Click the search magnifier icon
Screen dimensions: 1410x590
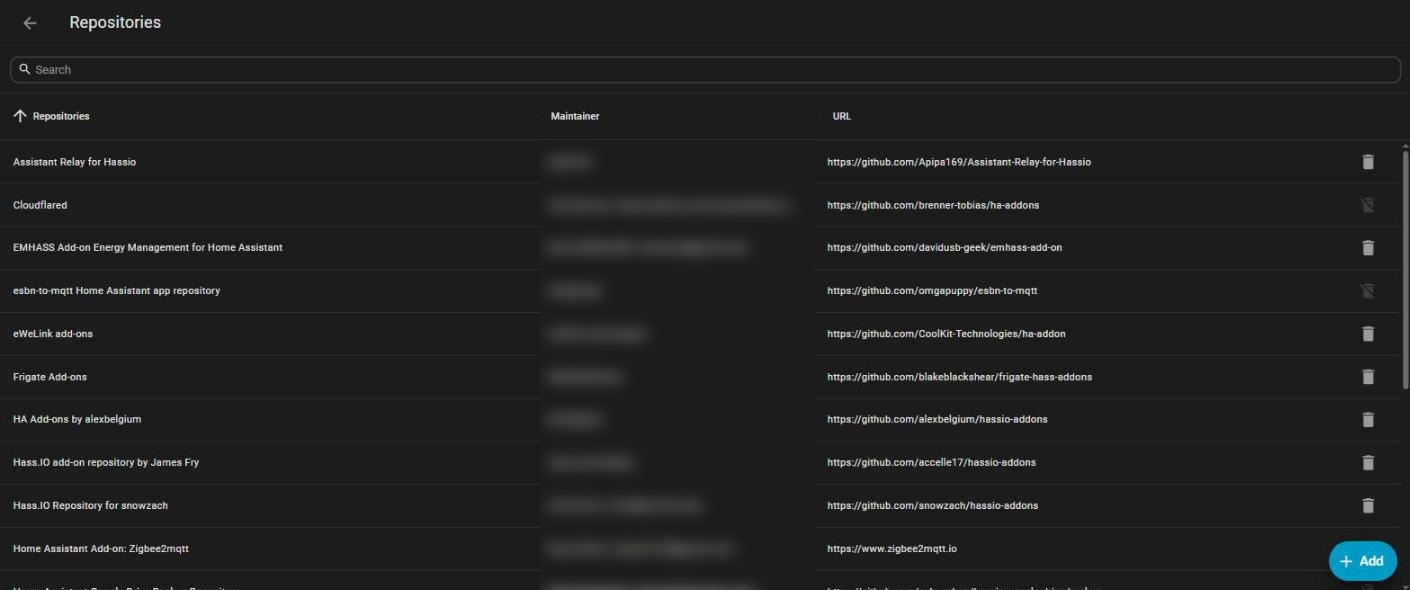25,69
